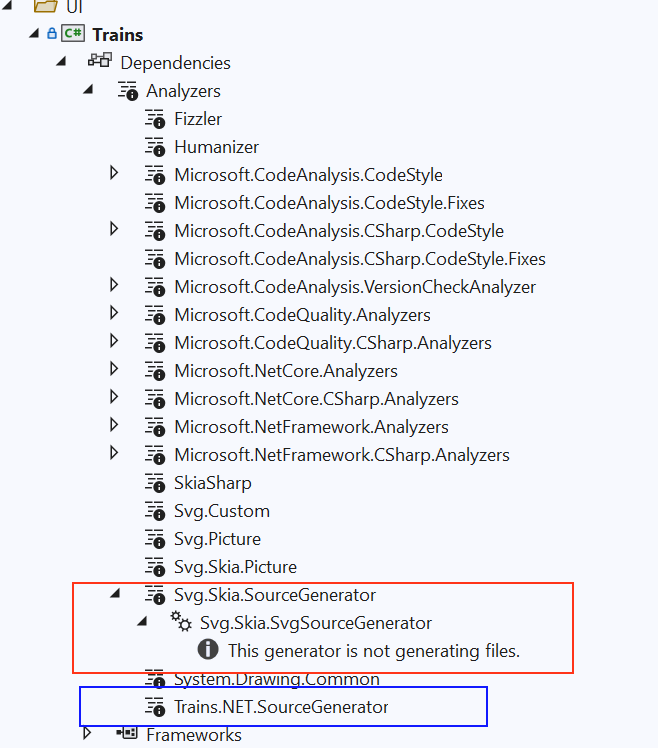Screen dimensions: 658x748
Task: Select the Svg.Skia.SvgSourceGenerator label
Action: click(315, 623)
